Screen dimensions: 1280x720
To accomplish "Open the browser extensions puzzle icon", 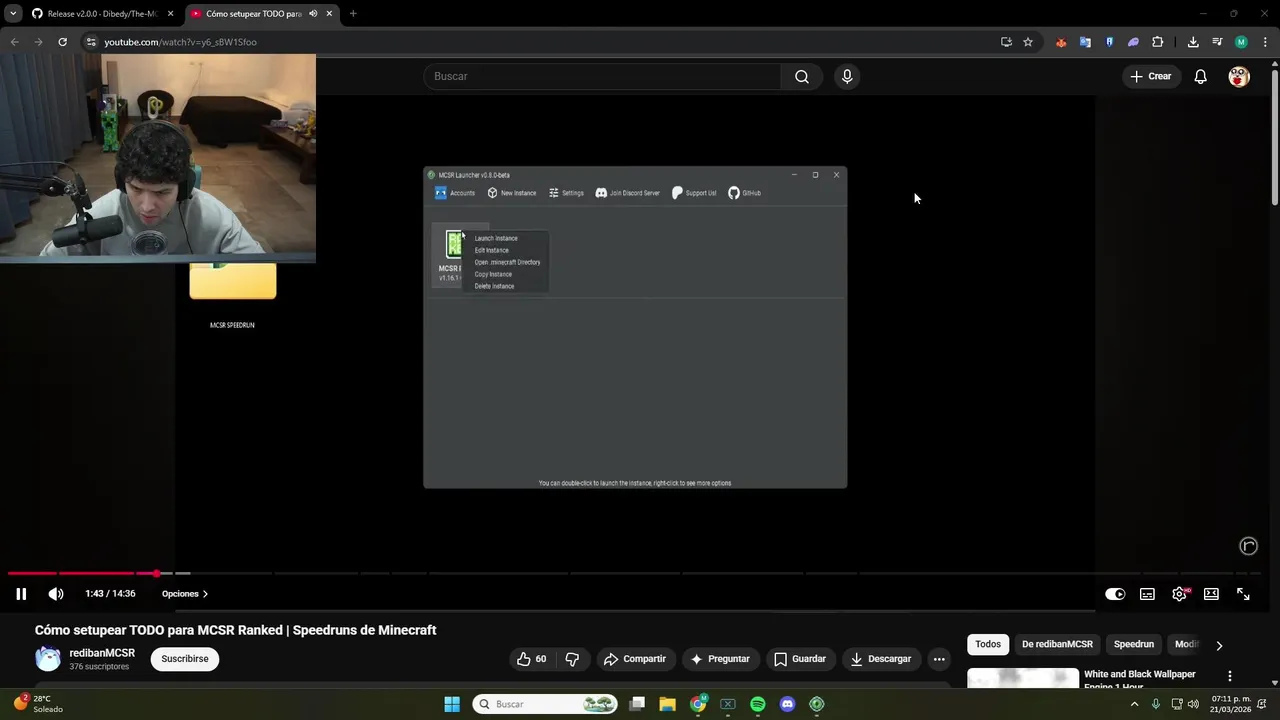I will coord(1158,42).
